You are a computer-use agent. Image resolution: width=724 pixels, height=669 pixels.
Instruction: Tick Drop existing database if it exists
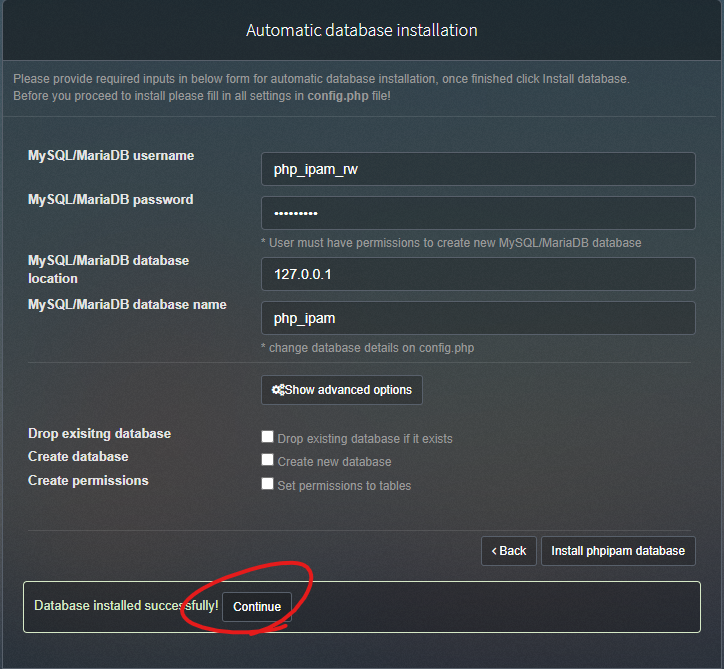click(267, 437)
